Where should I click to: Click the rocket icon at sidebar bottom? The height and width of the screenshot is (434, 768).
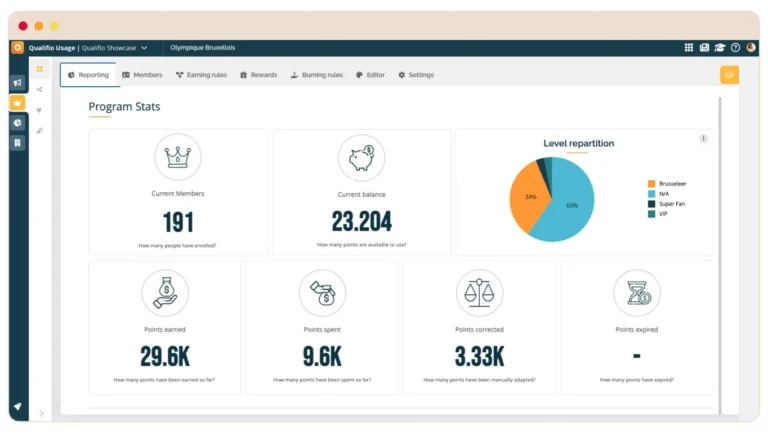click(18, 407)
